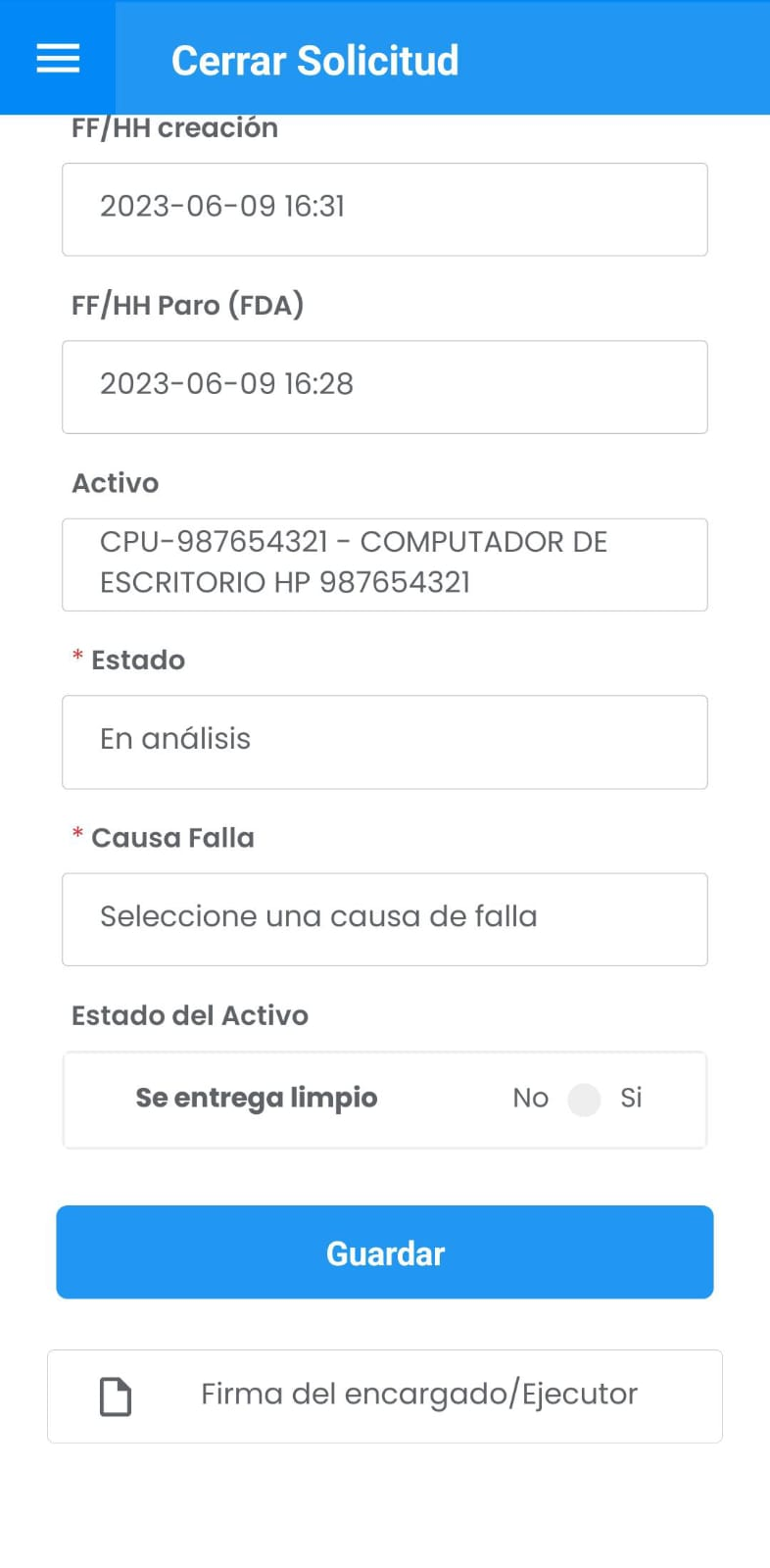770x1568 pixels.
Task: Save the form with the Guardar button
Action: pyautogui.click(x=385, y=1252)
